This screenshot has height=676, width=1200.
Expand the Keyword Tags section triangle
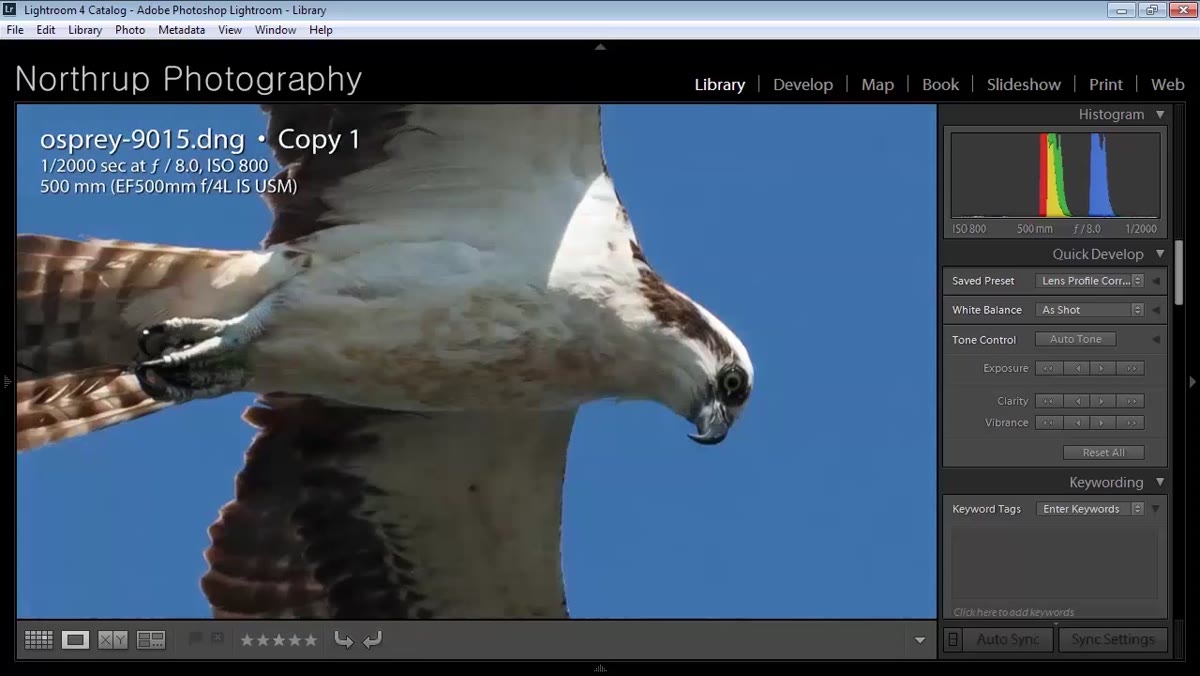click(1156, 509)
